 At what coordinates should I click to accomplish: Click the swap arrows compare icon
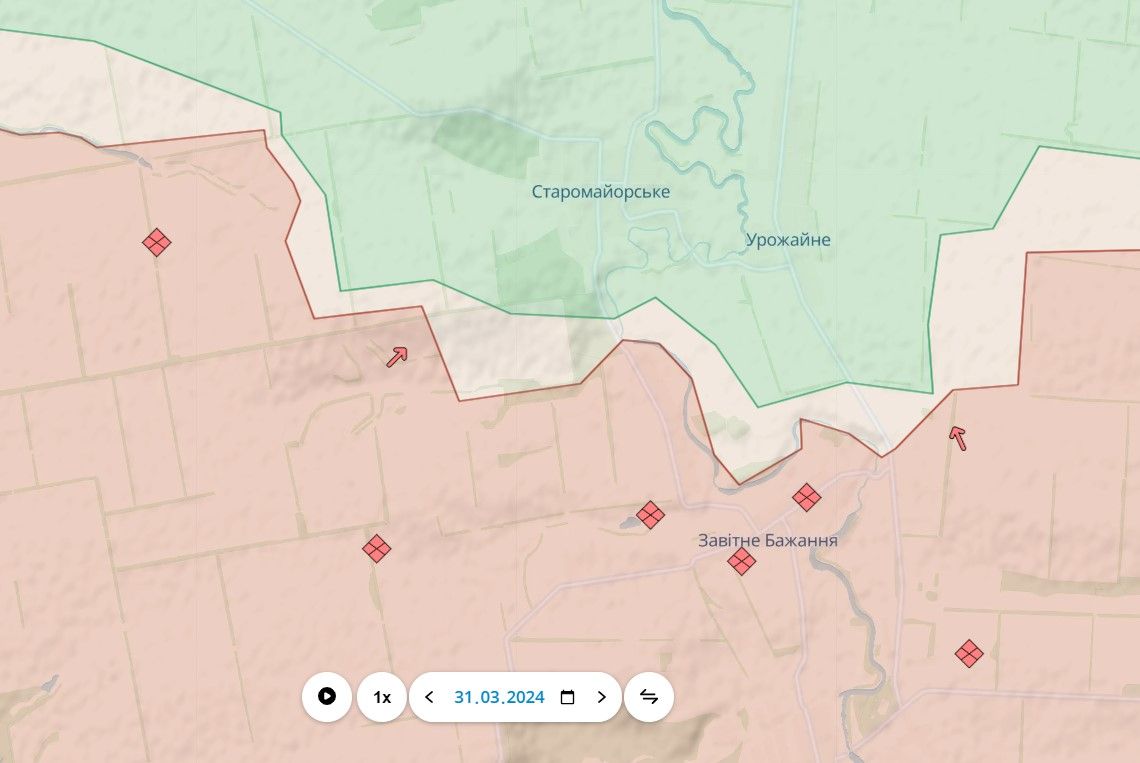[x=649, y=697]
